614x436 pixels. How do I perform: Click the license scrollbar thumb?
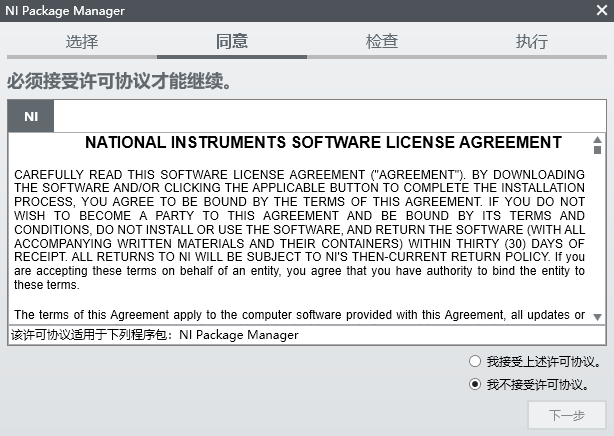(x=597, y=150)
